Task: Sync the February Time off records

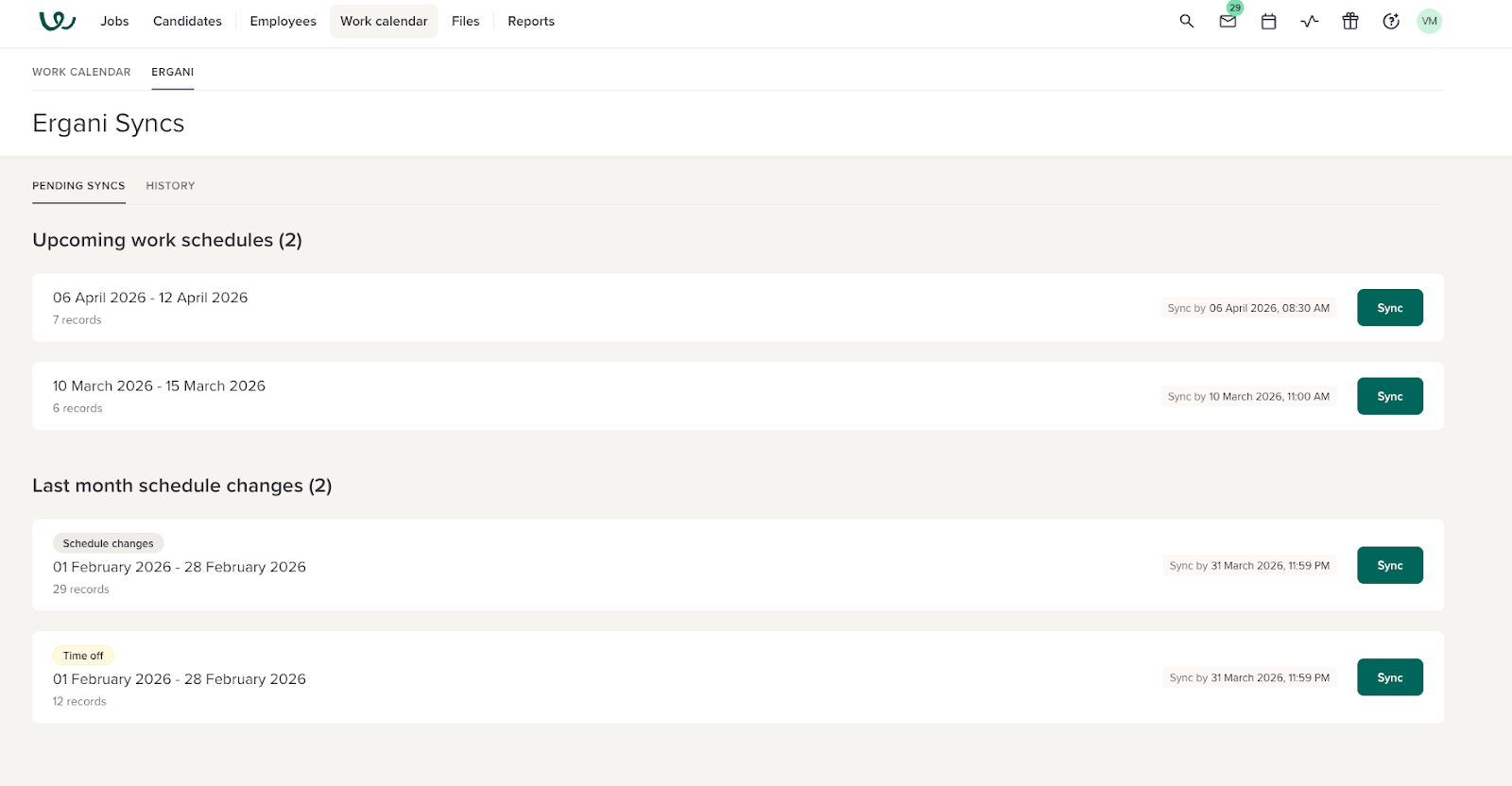Action: (x=1389, y=677)
